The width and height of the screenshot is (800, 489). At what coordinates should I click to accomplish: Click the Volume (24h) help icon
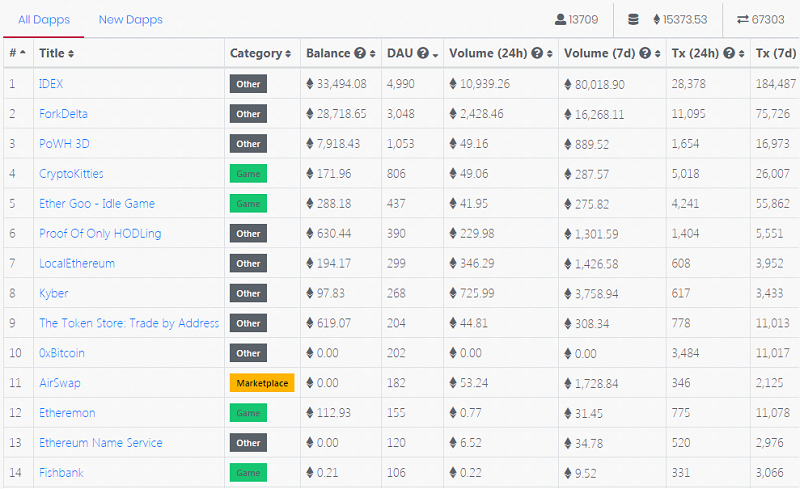(x=537, y=53)
